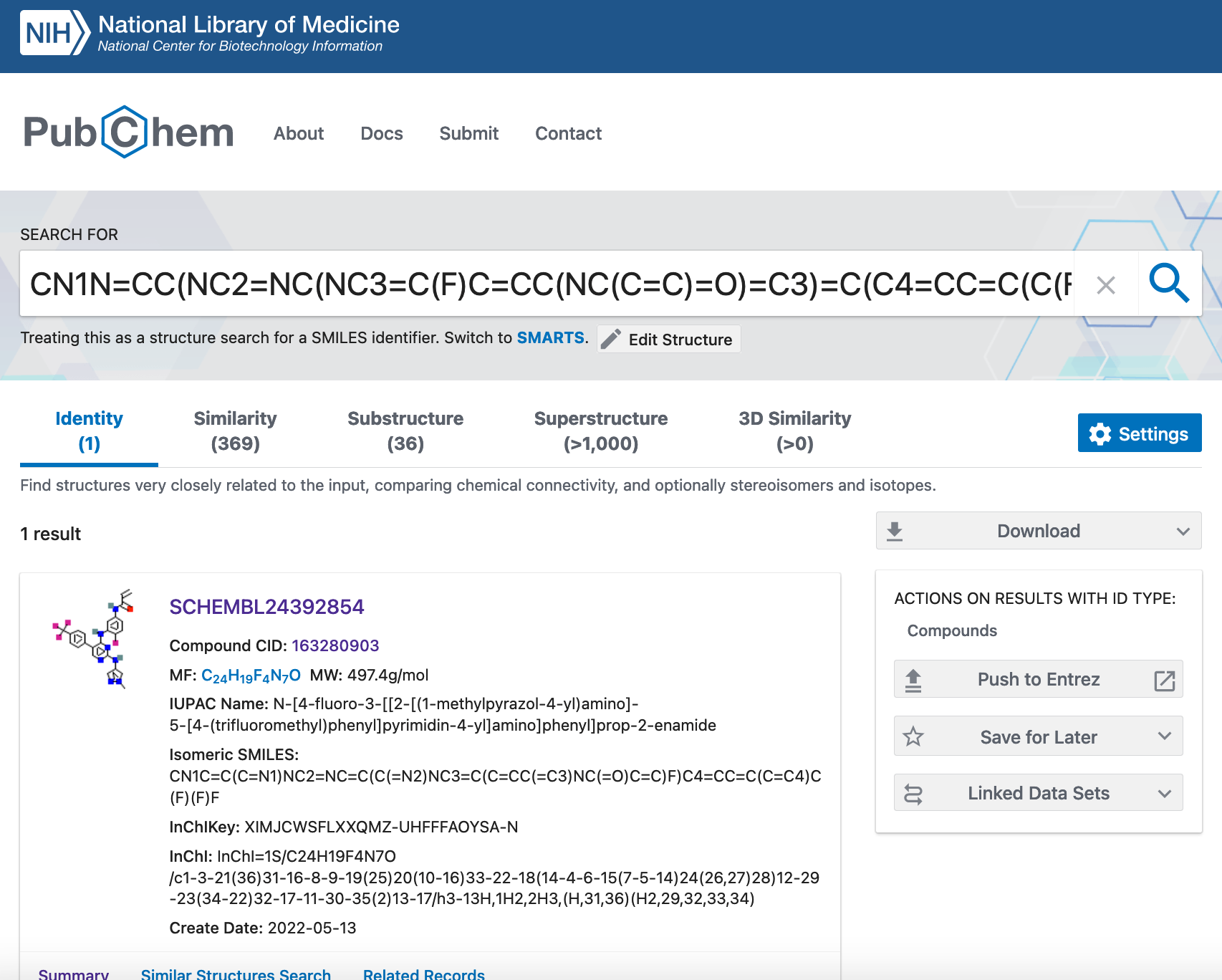The image size is (1222, 980).
Task: Click the Edit Structure button
Action: 669,339
